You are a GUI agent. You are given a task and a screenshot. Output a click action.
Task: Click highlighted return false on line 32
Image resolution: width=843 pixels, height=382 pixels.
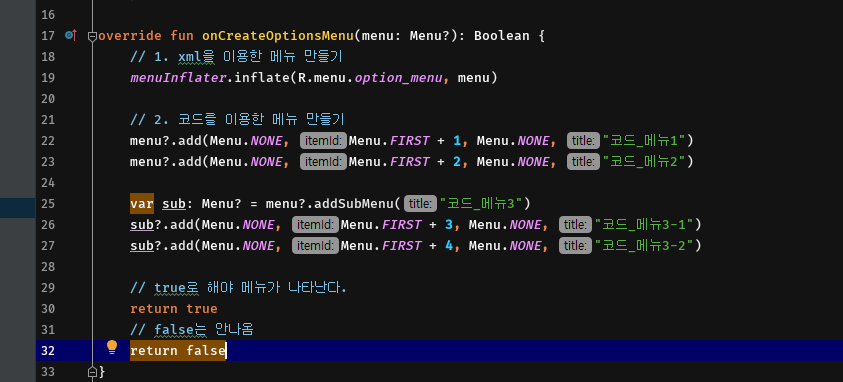coord(178,351)
